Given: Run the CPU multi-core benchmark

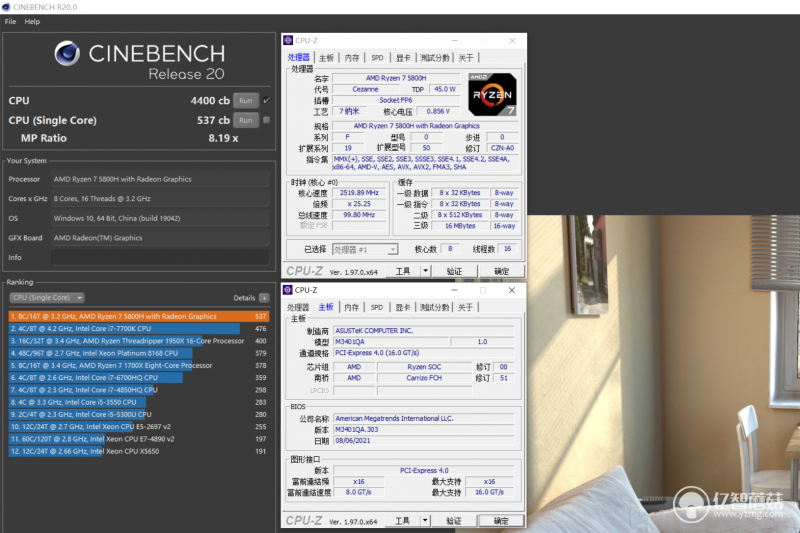Looking at the screenshot, I should [246, 100].
